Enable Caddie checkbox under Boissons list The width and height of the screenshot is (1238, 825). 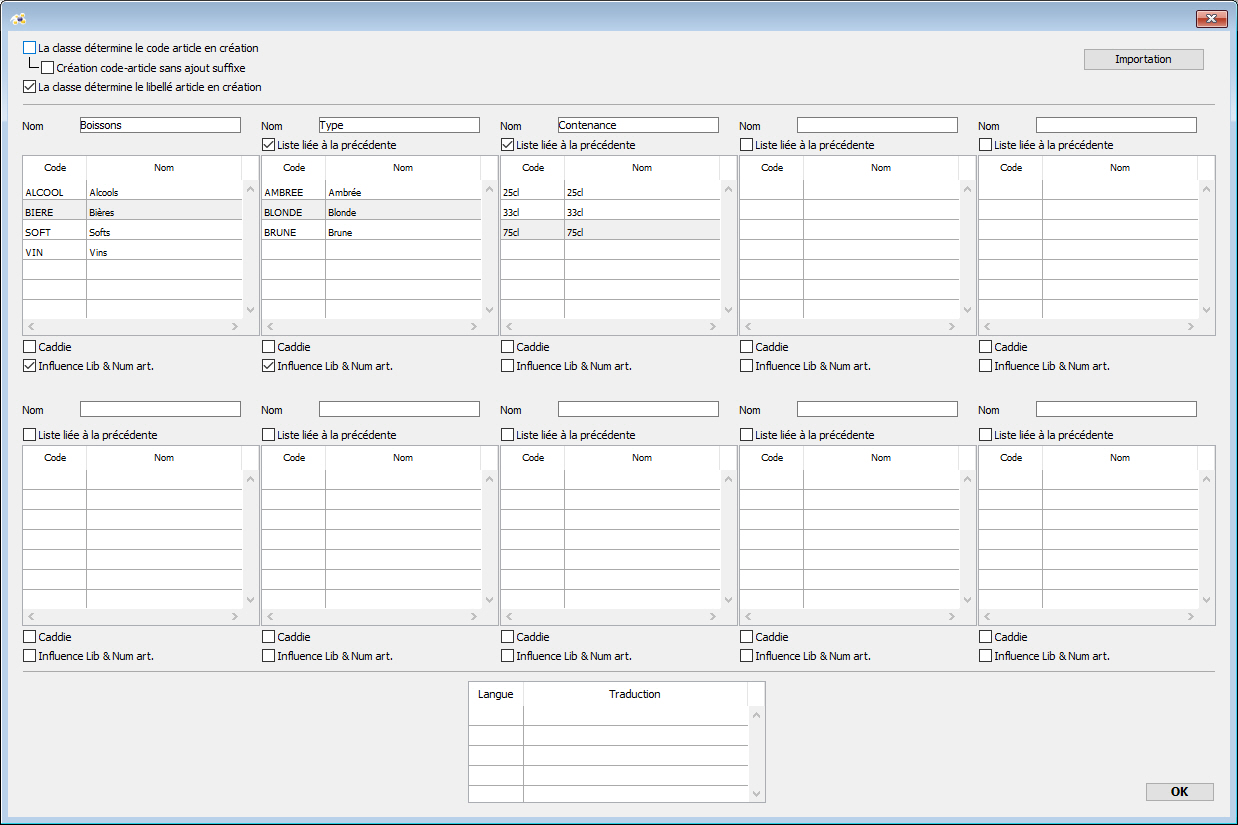pyautogui.click(x=29, y=347)
